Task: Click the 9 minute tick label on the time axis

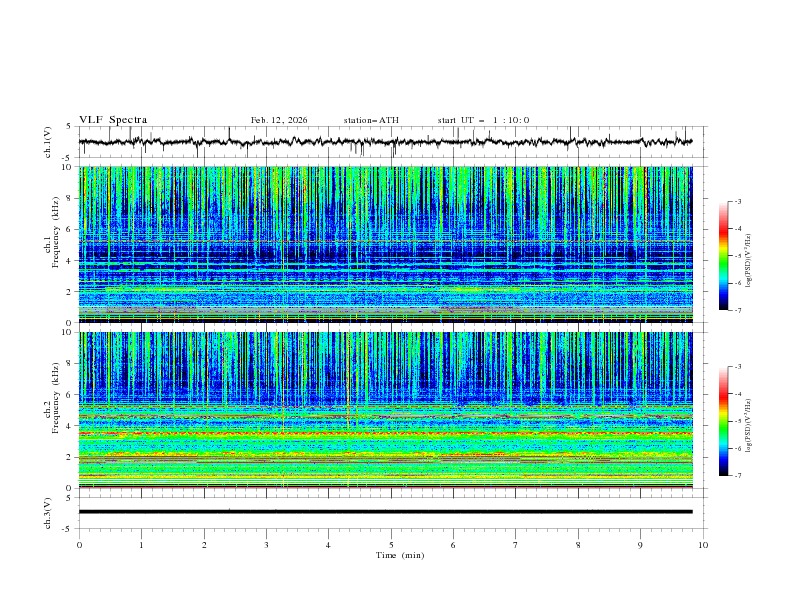Action: [640, 544]
